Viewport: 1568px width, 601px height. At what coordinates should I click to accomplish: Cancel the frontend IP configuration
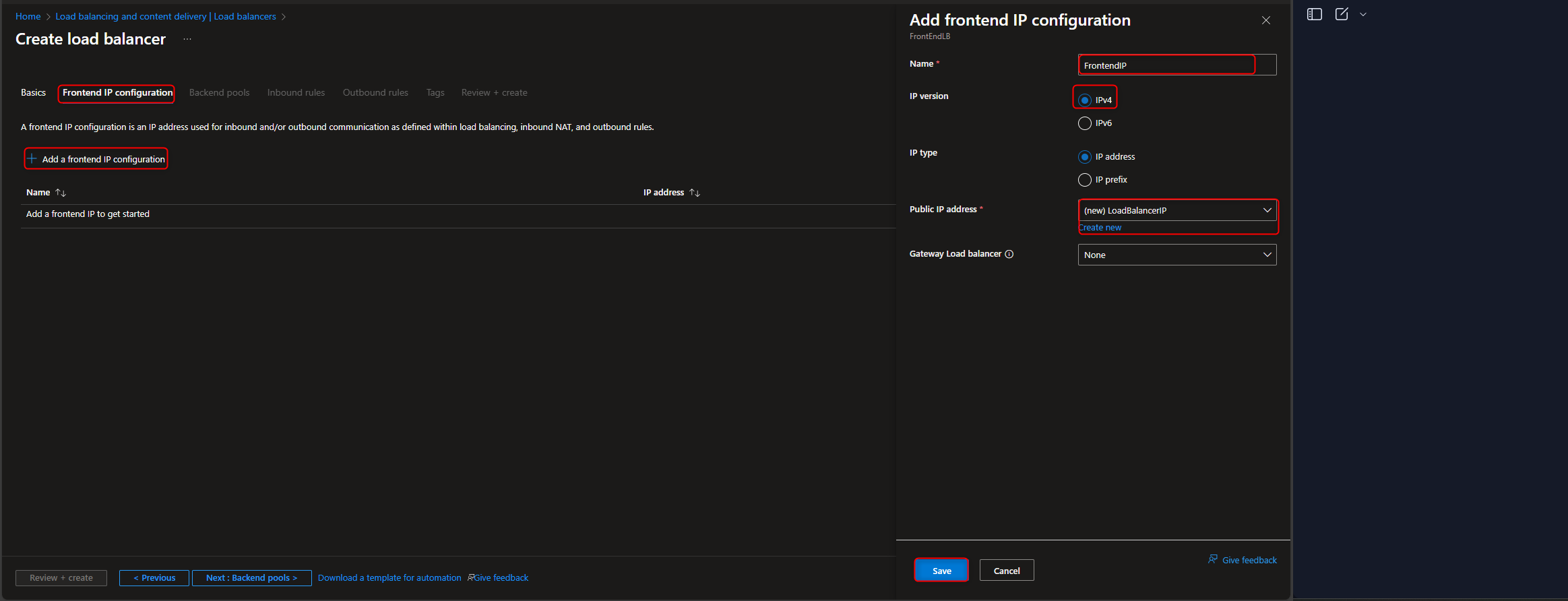(1007, 570)
